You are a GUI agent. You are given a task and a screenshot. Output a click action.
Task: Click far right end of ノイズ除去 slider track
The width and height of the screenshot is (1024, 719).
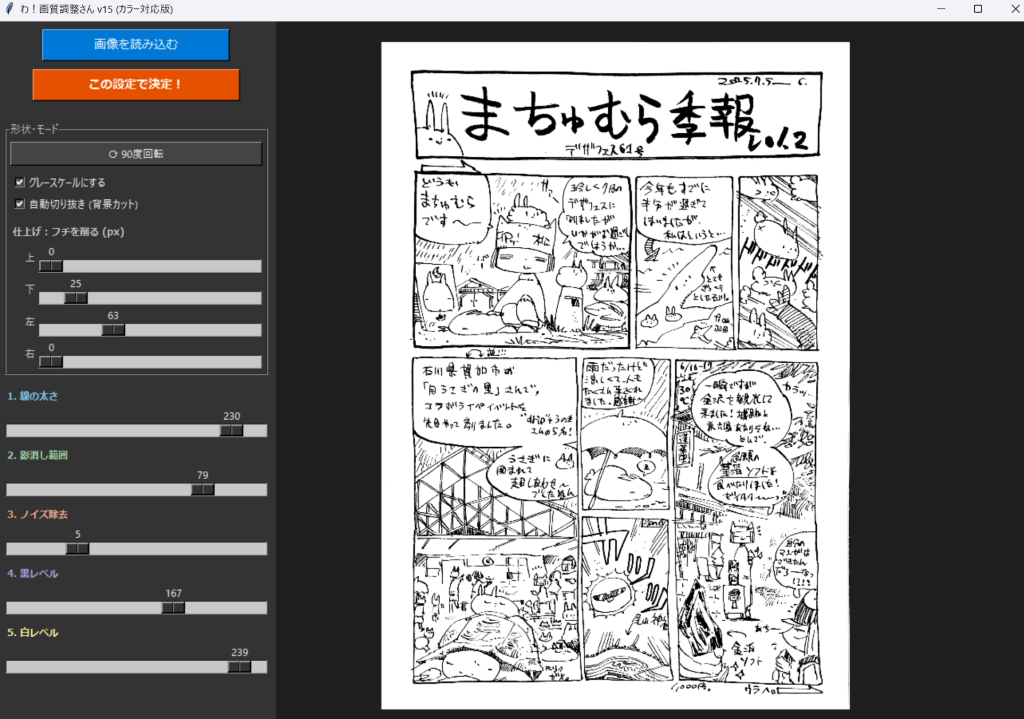(x=263, y=549)
